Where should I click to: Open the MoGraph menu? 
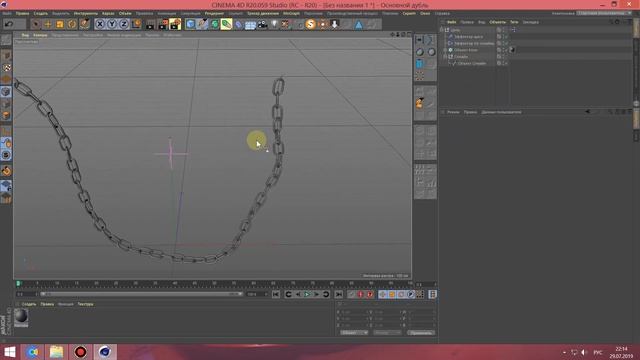291,13
